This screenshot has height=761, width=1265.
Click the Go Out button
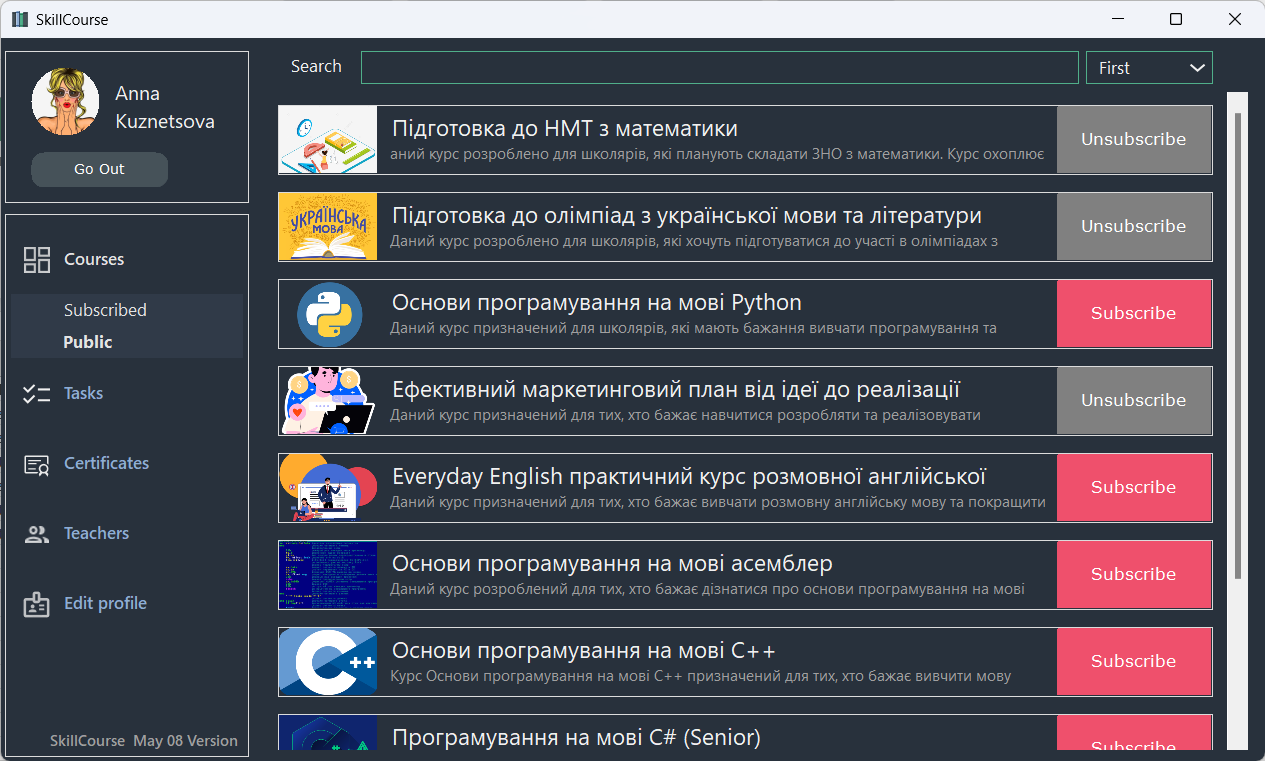pyautogui.click(x=99, y=169)
